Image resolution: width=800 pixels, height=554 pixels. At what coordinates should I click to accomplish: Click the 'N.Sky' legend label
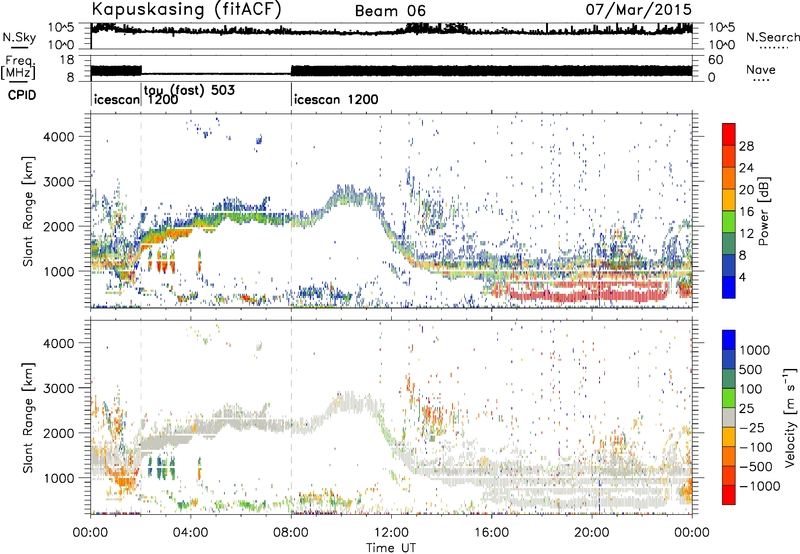[x=19, y=37]
